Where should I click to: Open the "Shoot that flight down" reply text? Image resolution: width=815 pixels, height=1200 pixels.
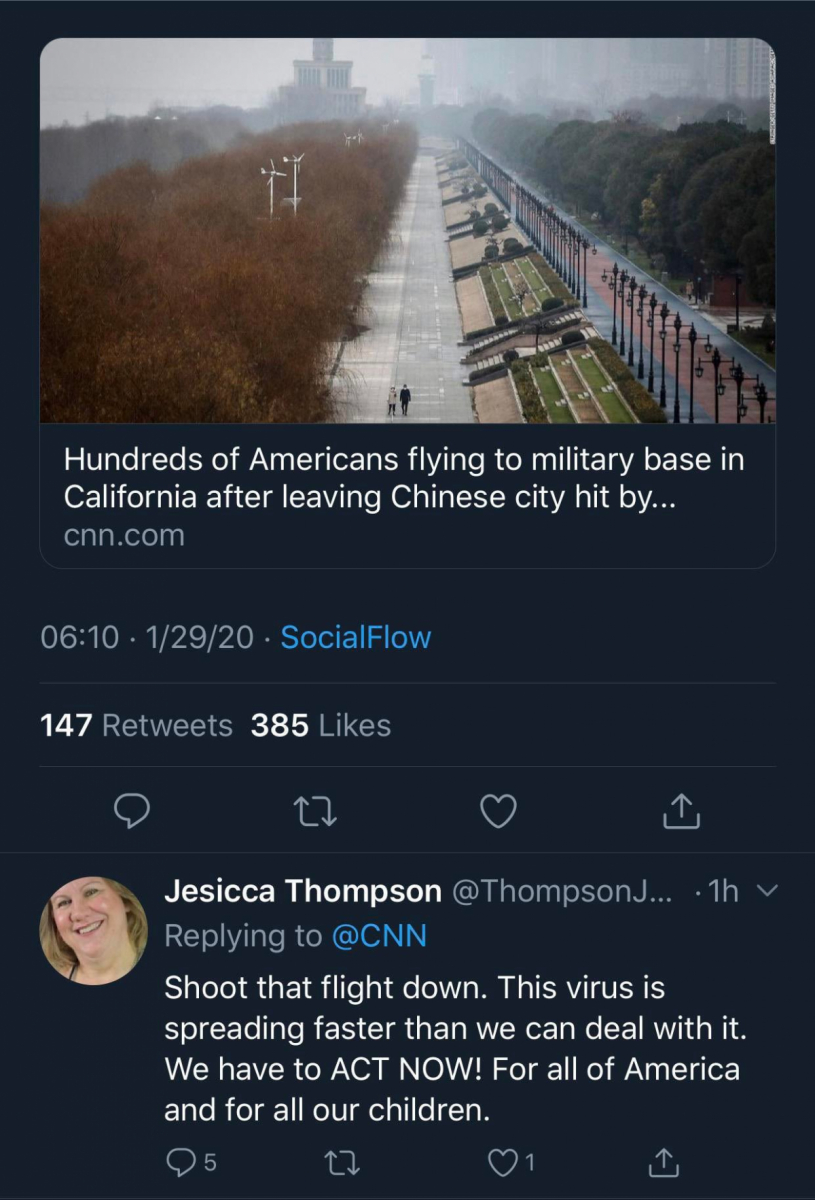(x=452, y=1049)
